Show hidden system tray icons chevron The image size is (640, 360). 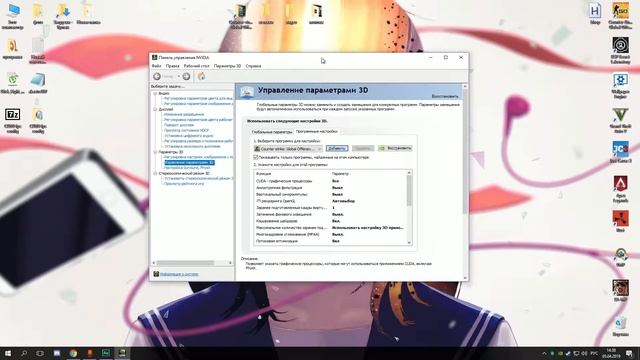coord(544,353)
